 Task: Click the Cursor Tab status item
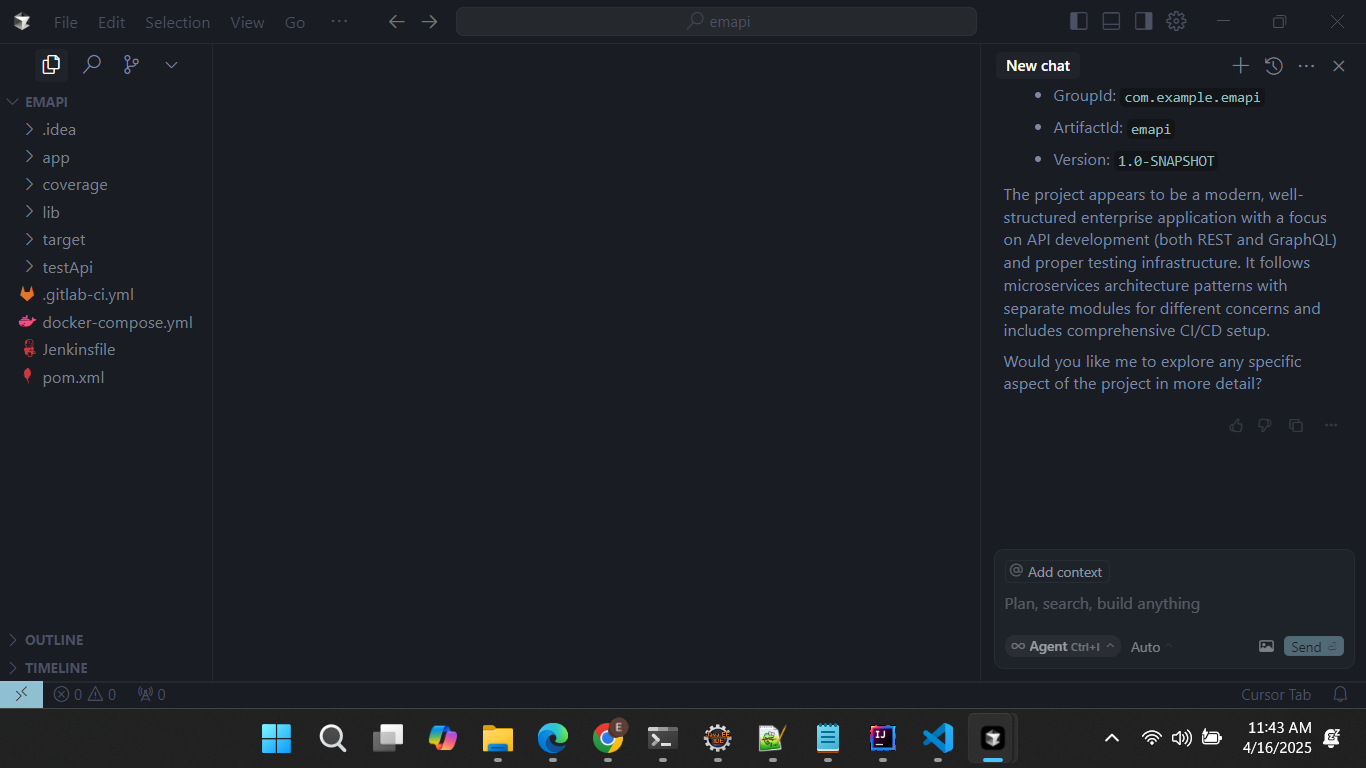(x=1276, y=694)
